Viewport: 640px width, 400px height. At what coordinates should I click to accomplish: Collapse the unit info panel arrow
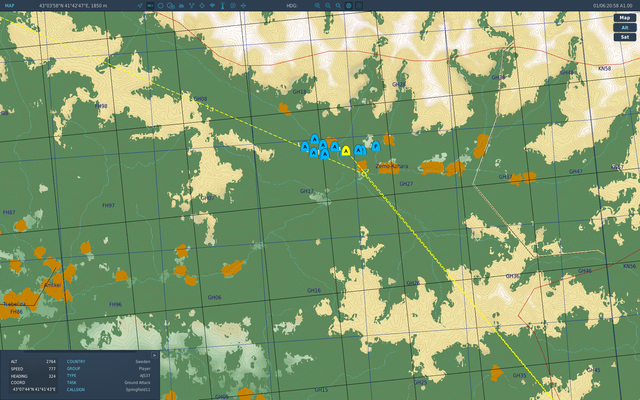(x=154, y=356)
